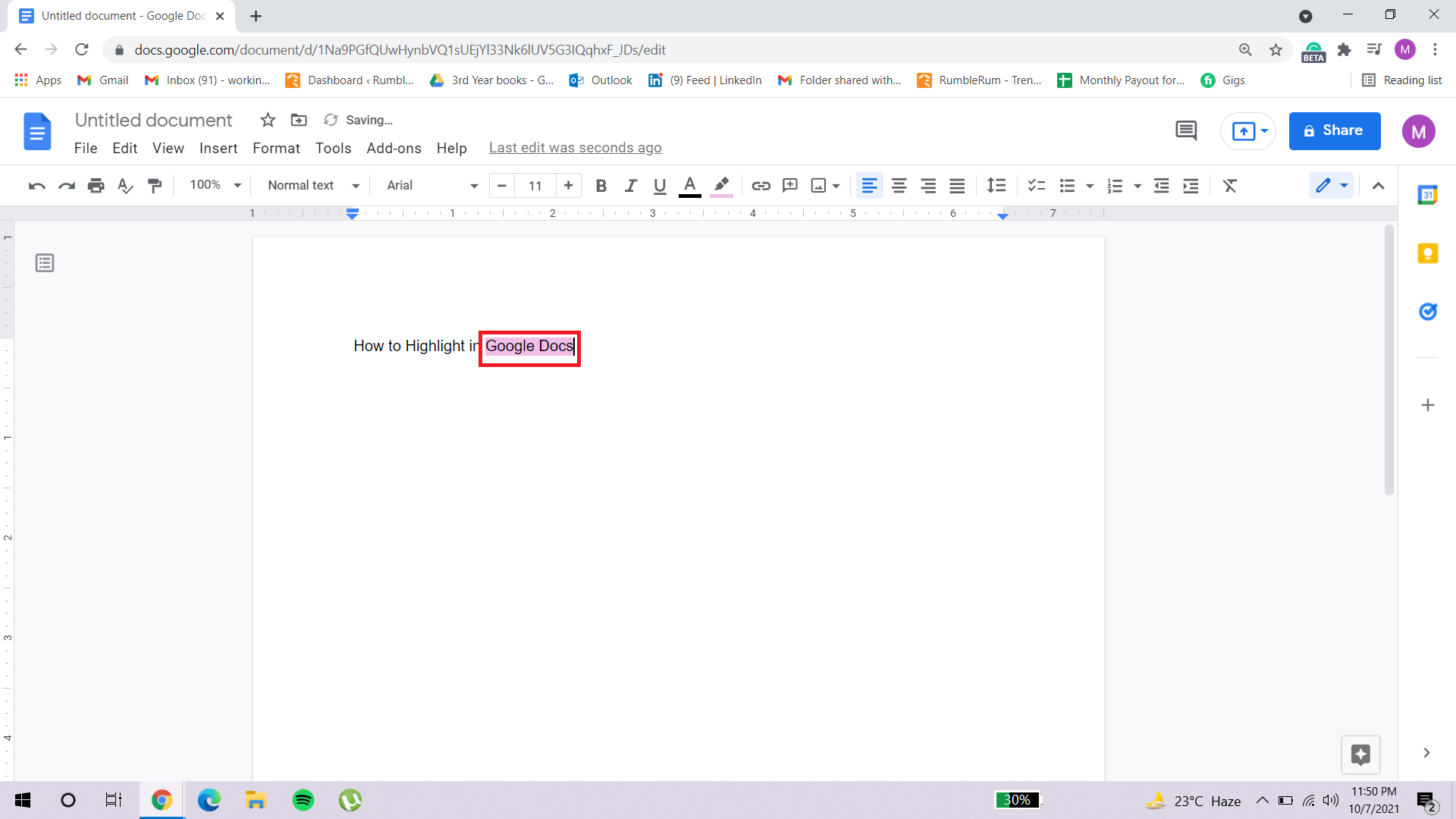Open the comment history icon
This screenshot has width=1456, height=819.
click(x=1186, y=131)
